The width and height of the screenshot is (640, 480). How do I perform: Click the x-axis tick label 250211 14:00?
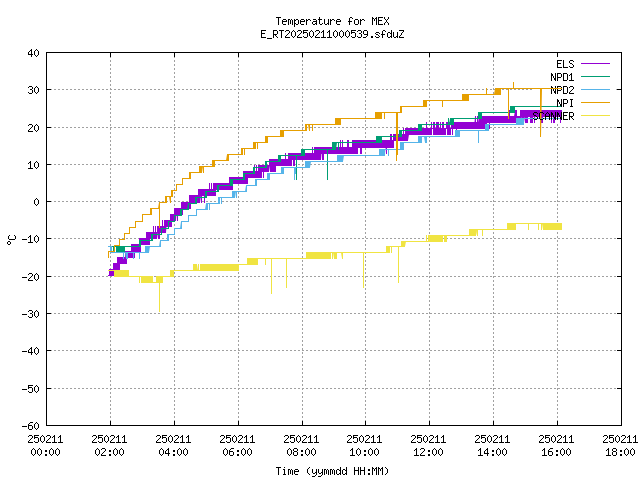(x=492, y=446)
